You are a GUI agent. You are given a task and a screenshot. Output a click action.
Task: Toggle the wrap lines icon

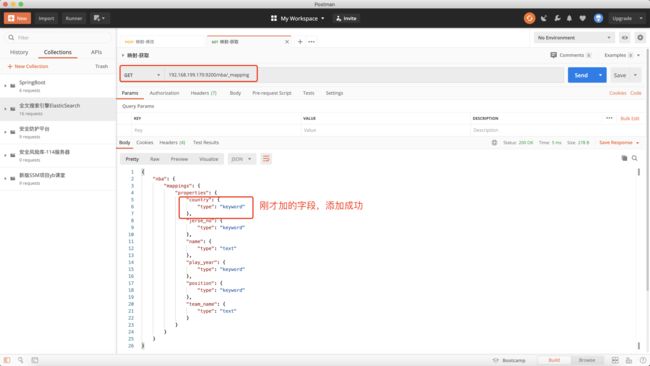[x=266, y=159]
